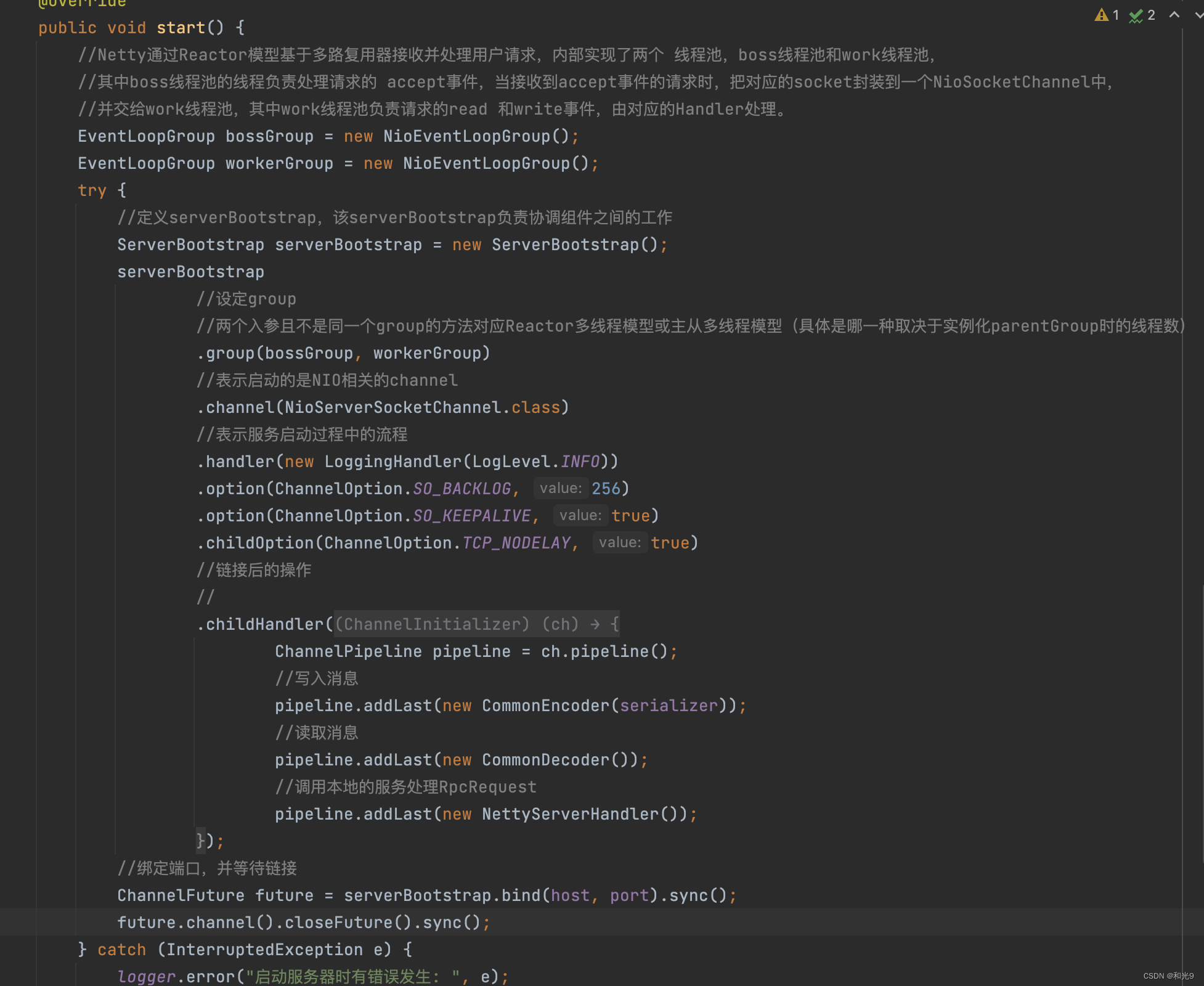Click 'TCP_NODELAY' constant
The width and height of the screenshot is (1204, 986).
516,543
